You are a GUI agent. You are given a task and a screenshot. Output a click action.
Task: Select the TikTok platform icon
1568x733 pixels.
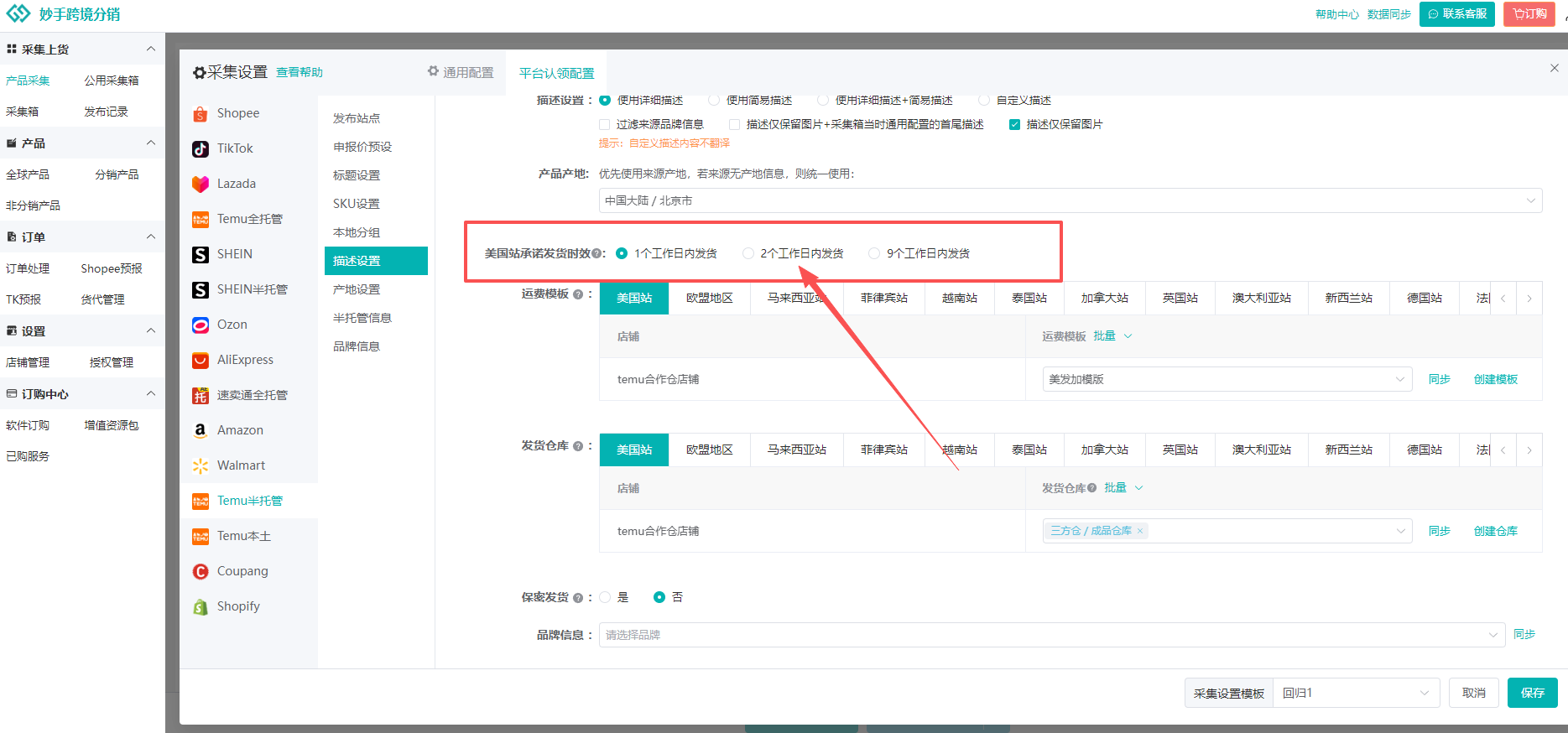(x=201, y=149)
